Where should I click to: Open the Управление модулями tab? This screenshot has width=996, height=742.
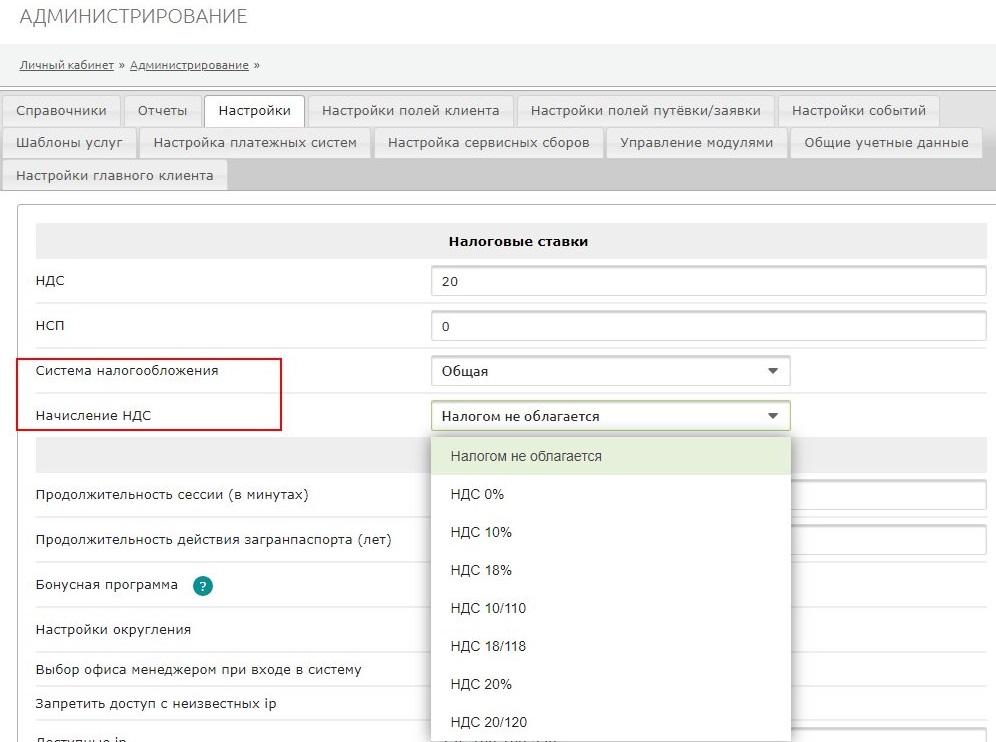[696, 143]
